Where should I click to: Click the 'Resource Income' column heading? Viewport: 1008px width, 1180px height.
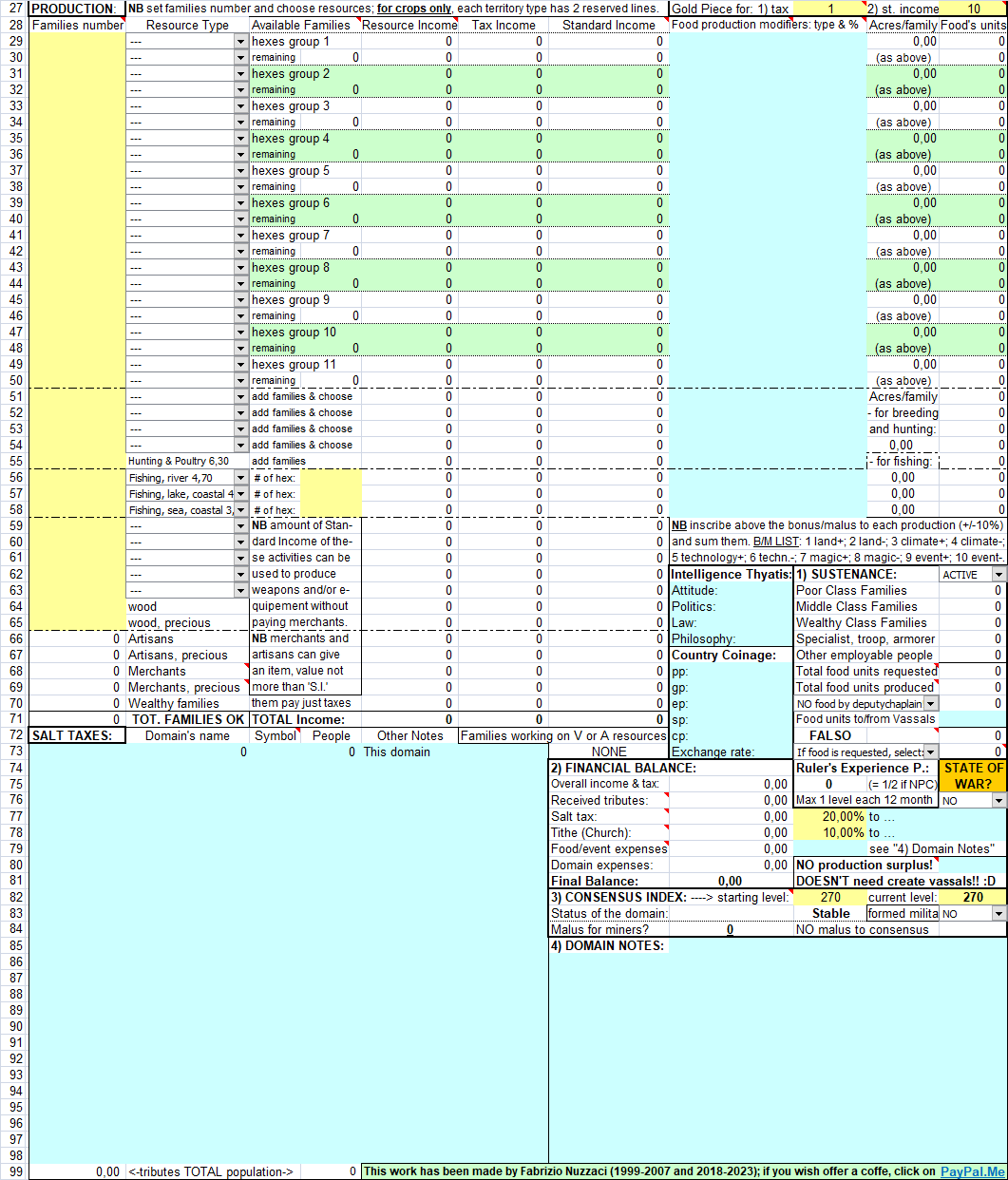coord(409,25)
